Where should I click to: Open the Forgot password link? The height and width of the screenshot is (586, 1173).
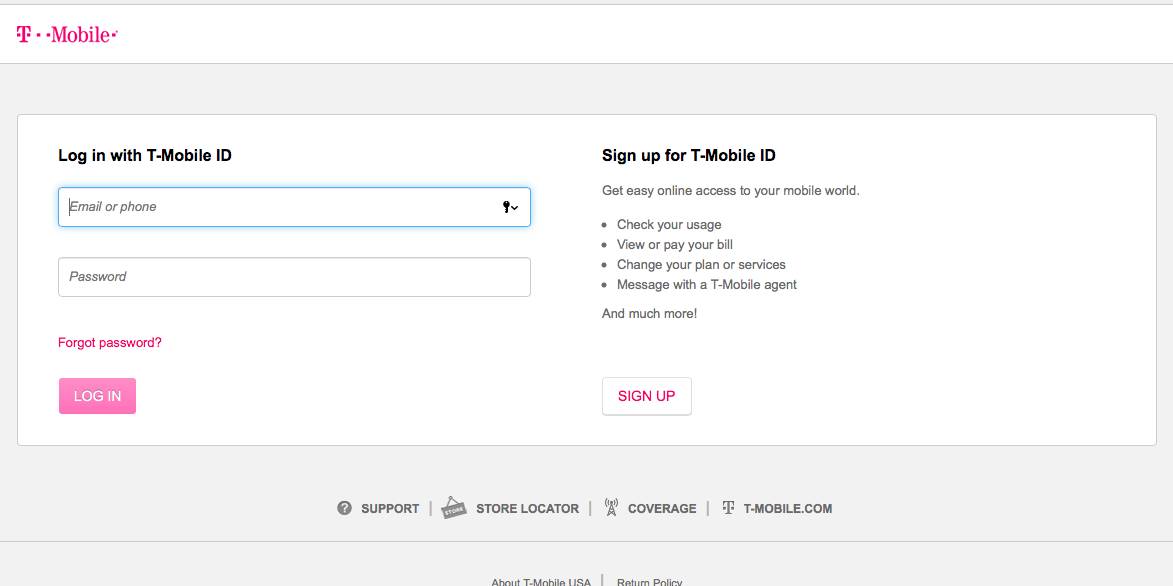coord(110,343)
